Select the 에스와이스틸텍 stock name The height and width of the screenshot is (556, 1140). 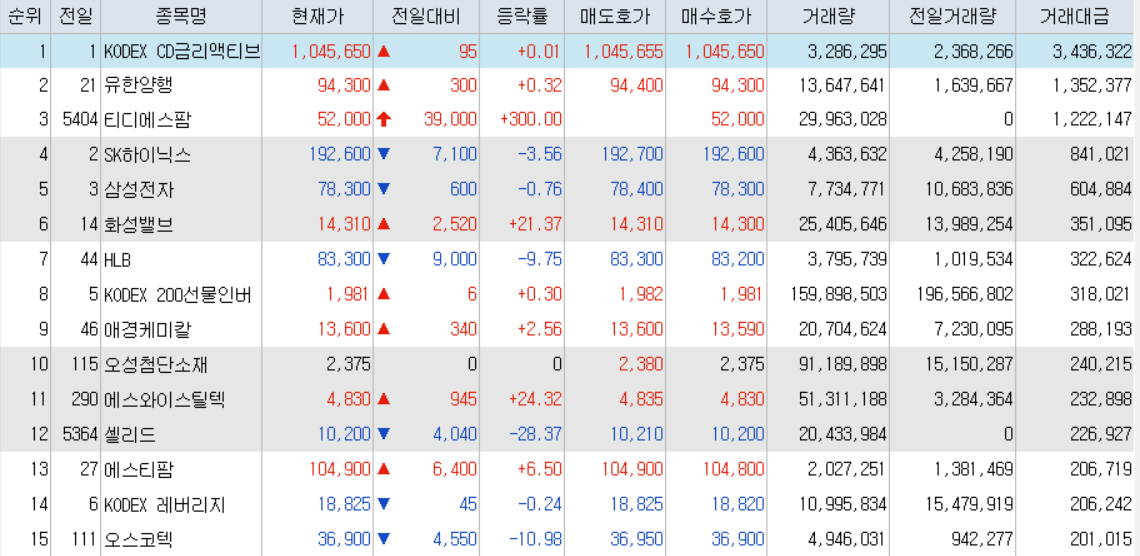[x=165, y=400]
